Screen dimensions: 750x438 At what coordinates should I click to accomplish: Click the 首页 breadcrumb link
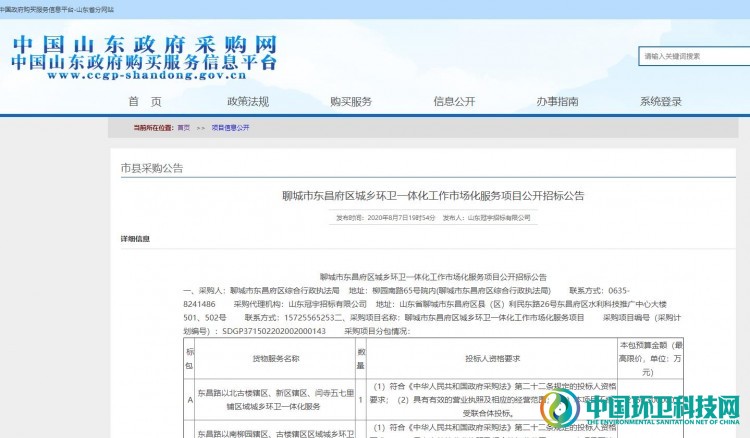click(184, 128)
